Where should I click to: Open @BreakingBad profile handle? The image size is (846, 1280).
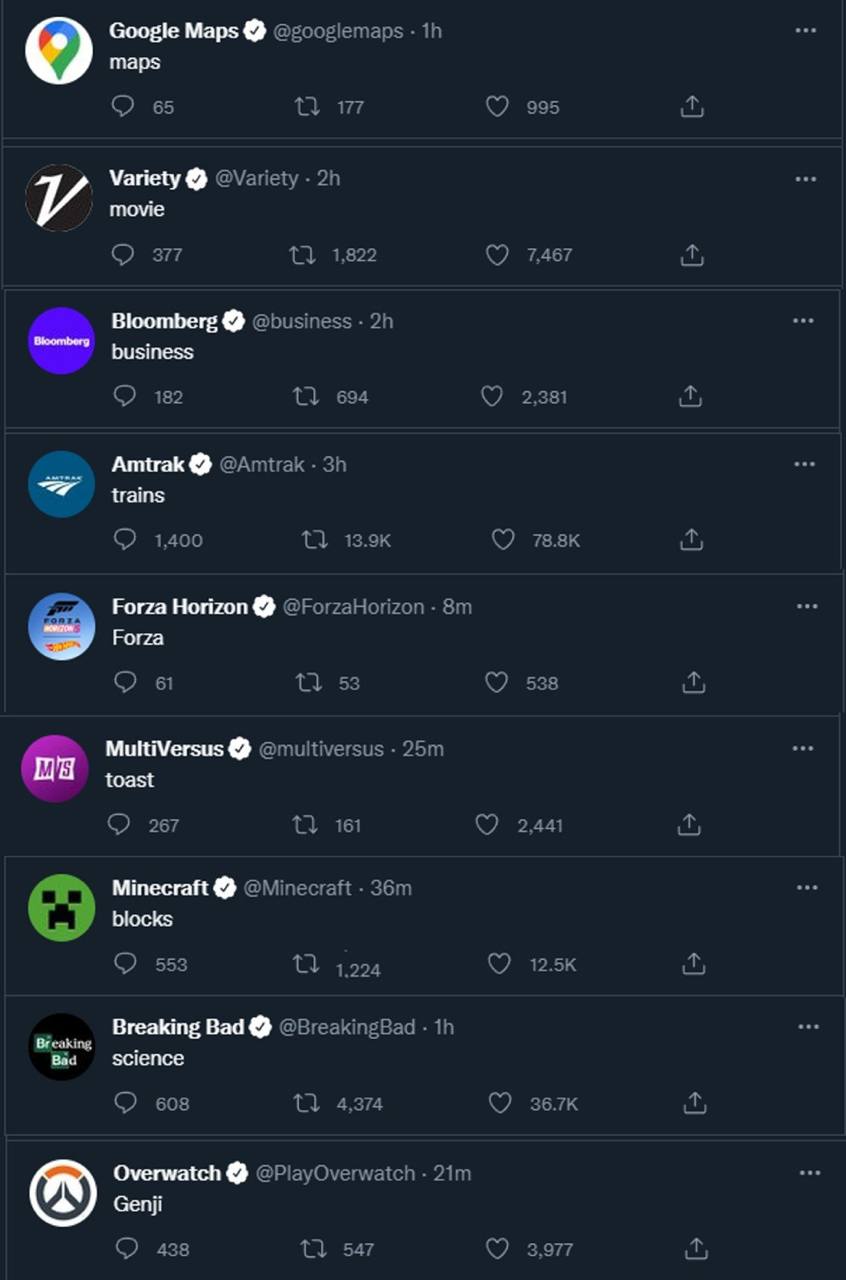click(x=347, y=1027)
